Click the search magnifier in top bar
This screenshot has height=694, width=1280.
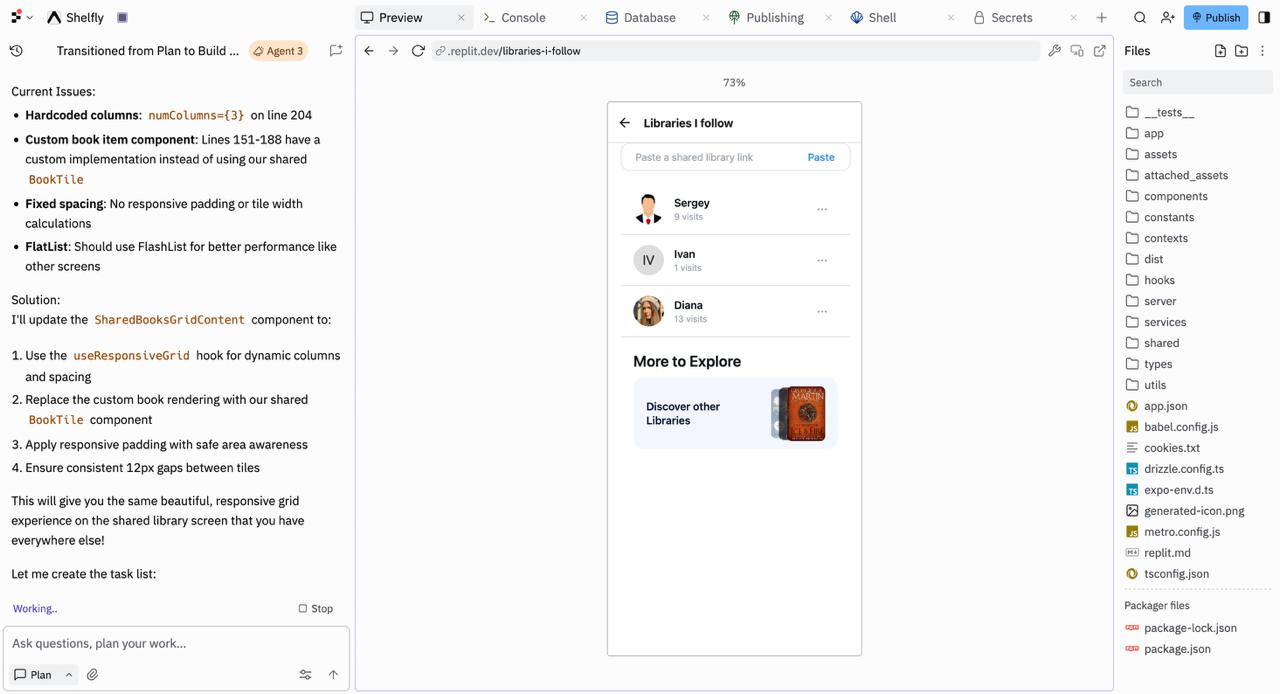(1140, 18)
